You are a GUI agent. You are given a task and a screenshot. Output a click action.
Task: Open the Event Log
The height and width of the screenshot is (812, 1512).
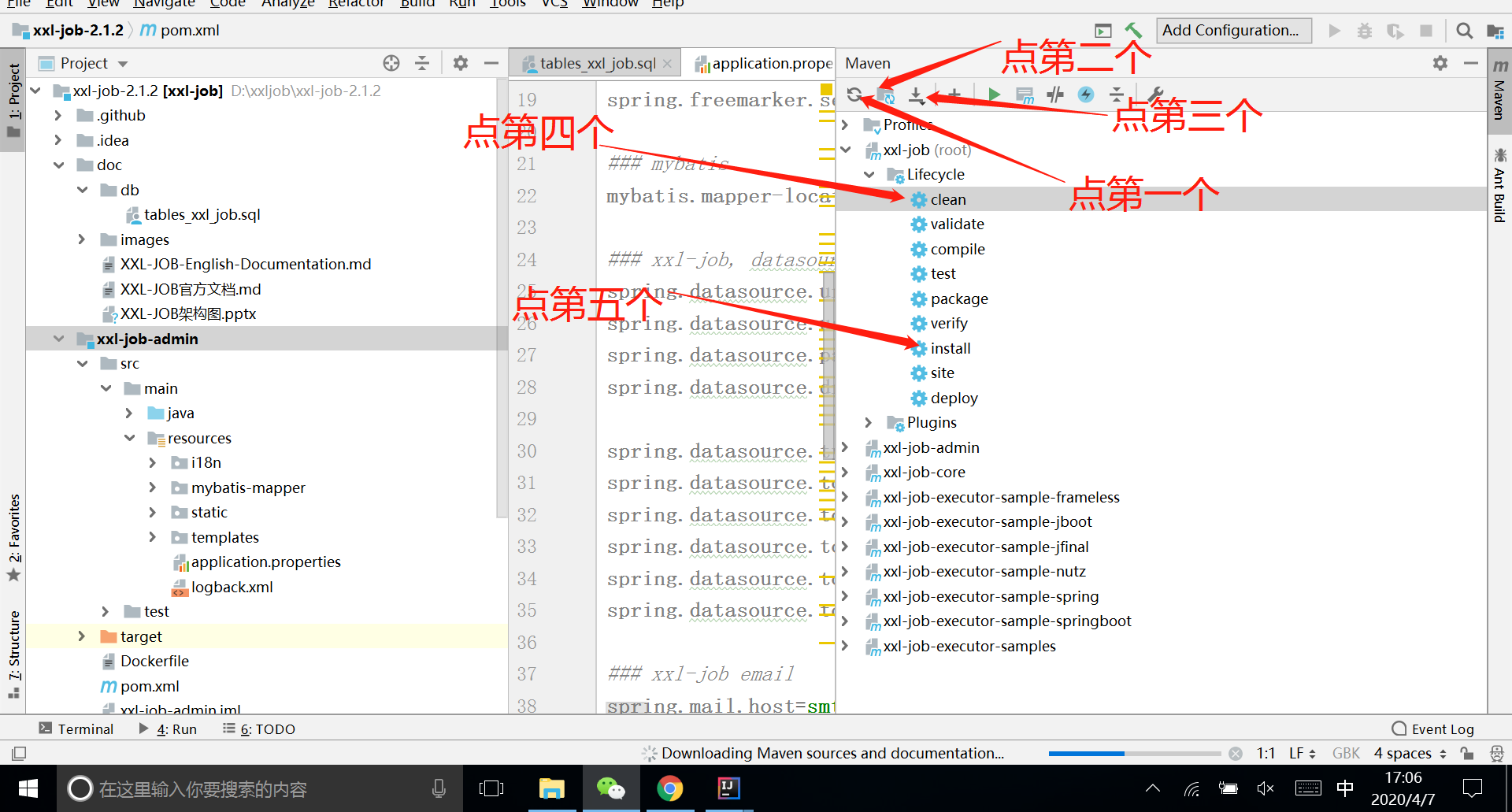click(x=1433, y=729)
